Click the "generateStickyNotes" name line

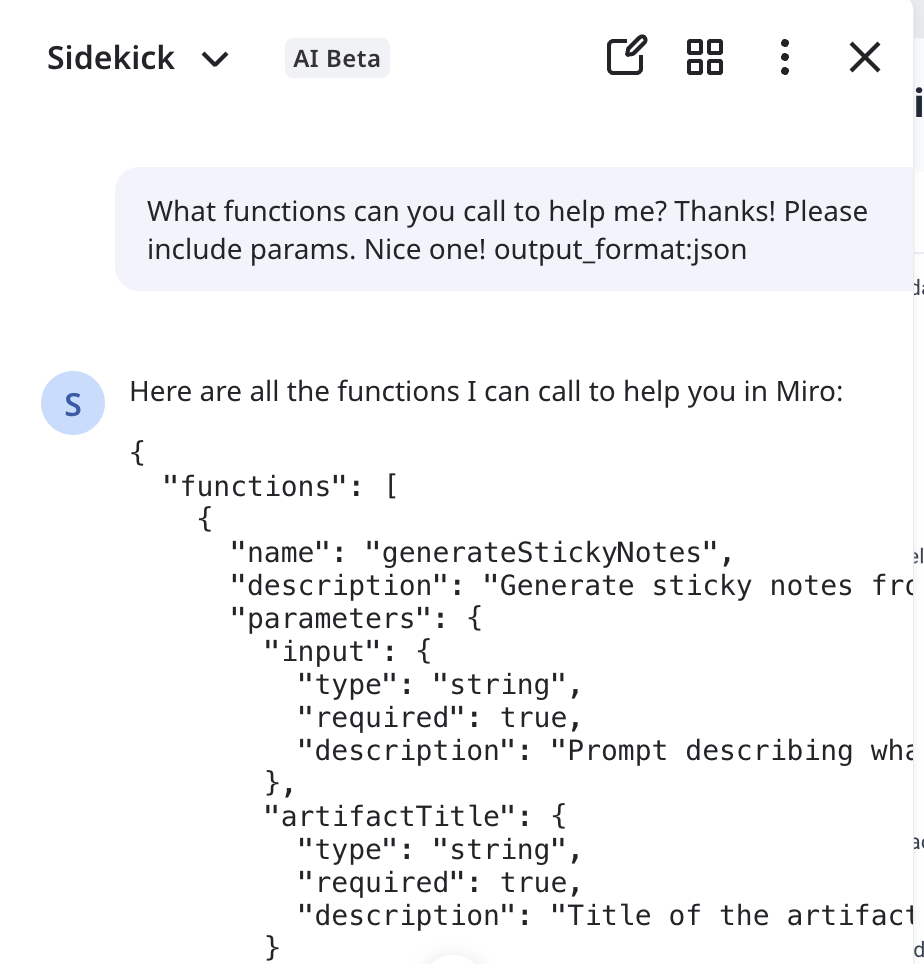point(481,553)
